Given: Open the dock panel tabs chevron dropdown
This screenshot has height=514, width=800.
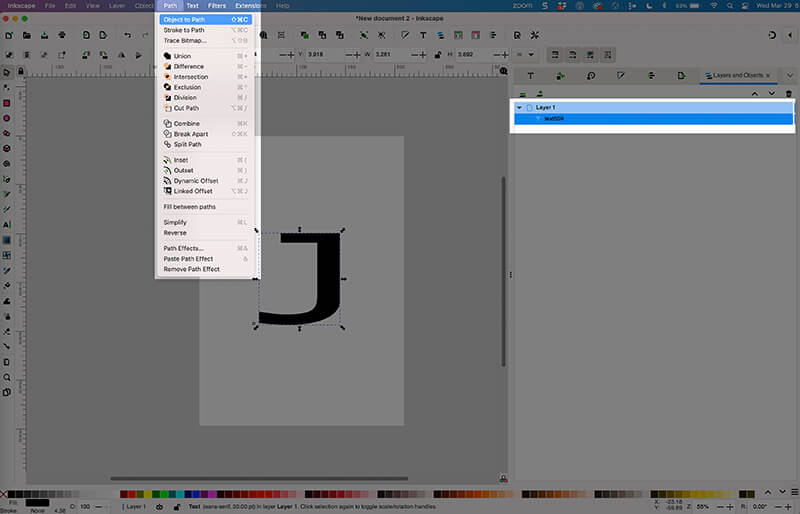Looking at the screenshot, I should coord(787,75).
